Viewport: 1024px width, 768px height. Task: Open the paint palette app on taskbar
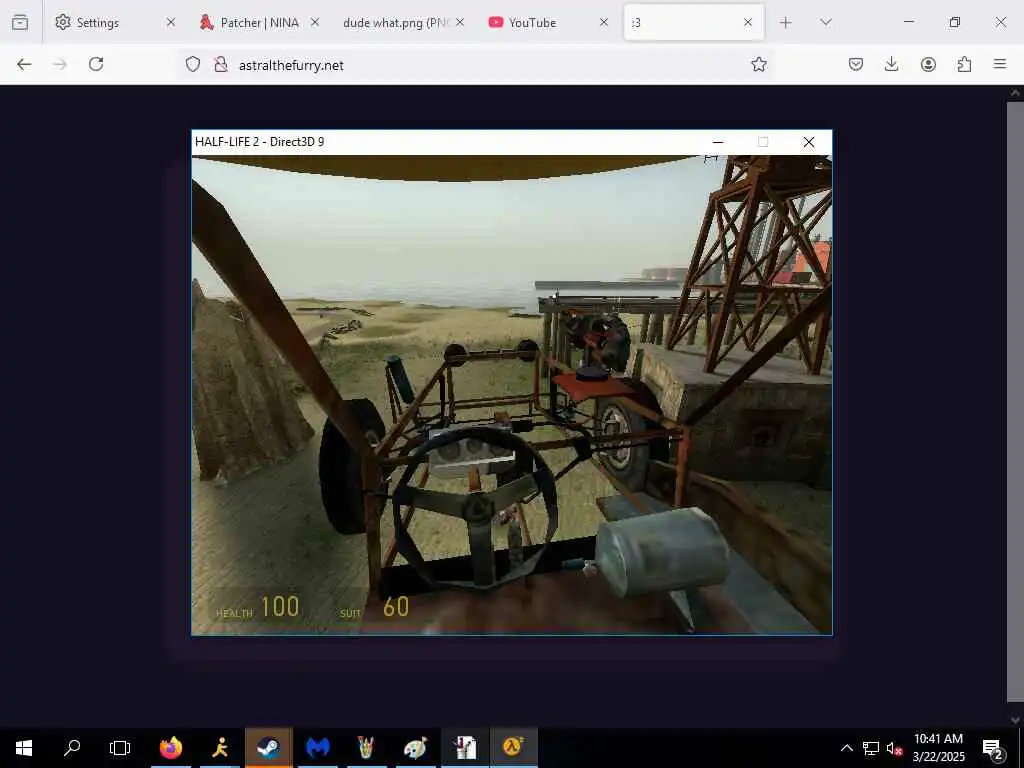pyautogui.click(x=415, y=748)
